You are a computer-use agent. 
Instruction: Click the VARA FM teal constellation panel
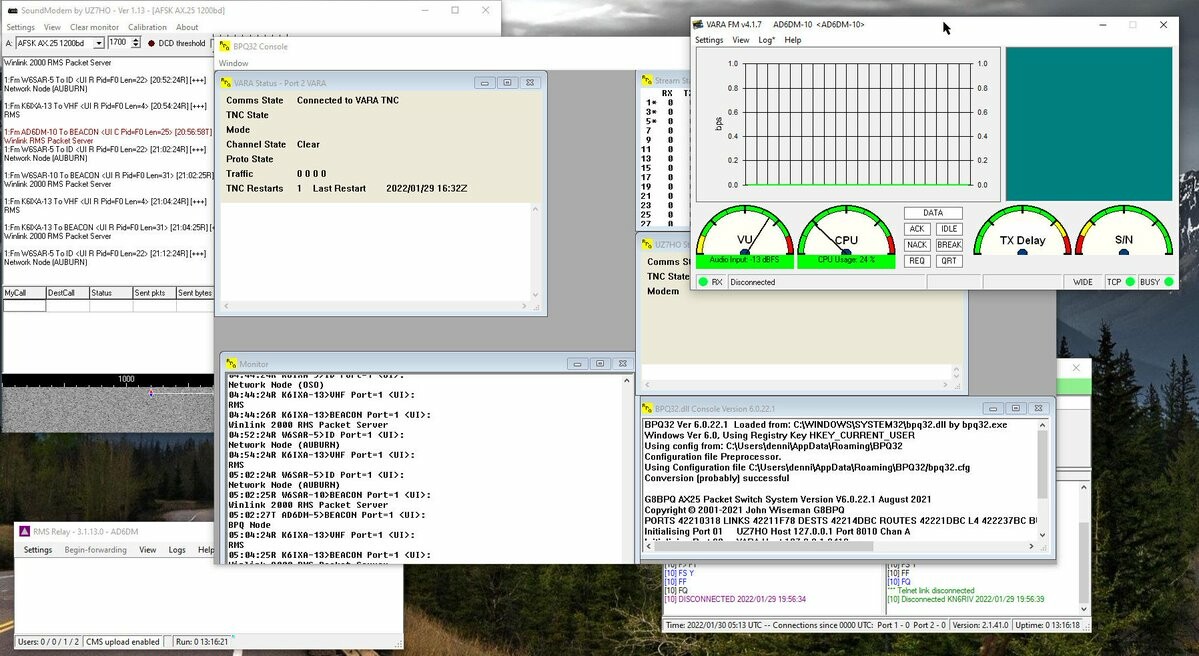click(1089, 124)
